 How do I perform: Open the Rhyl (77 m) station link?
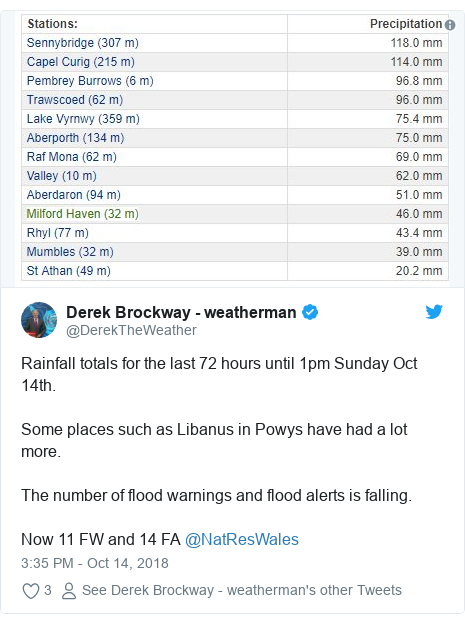tap(58, 233)
